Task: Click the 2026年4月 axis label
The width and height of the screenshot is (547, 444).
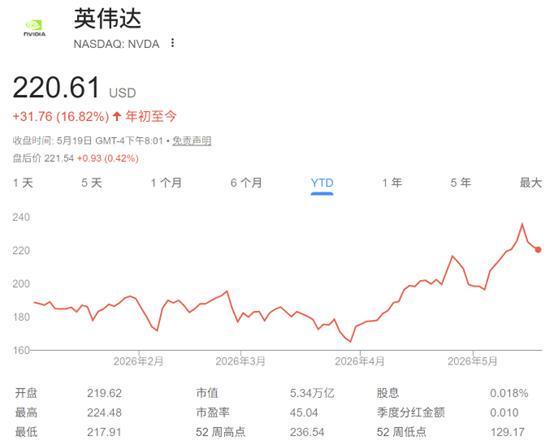Action: tap(360, 361)
